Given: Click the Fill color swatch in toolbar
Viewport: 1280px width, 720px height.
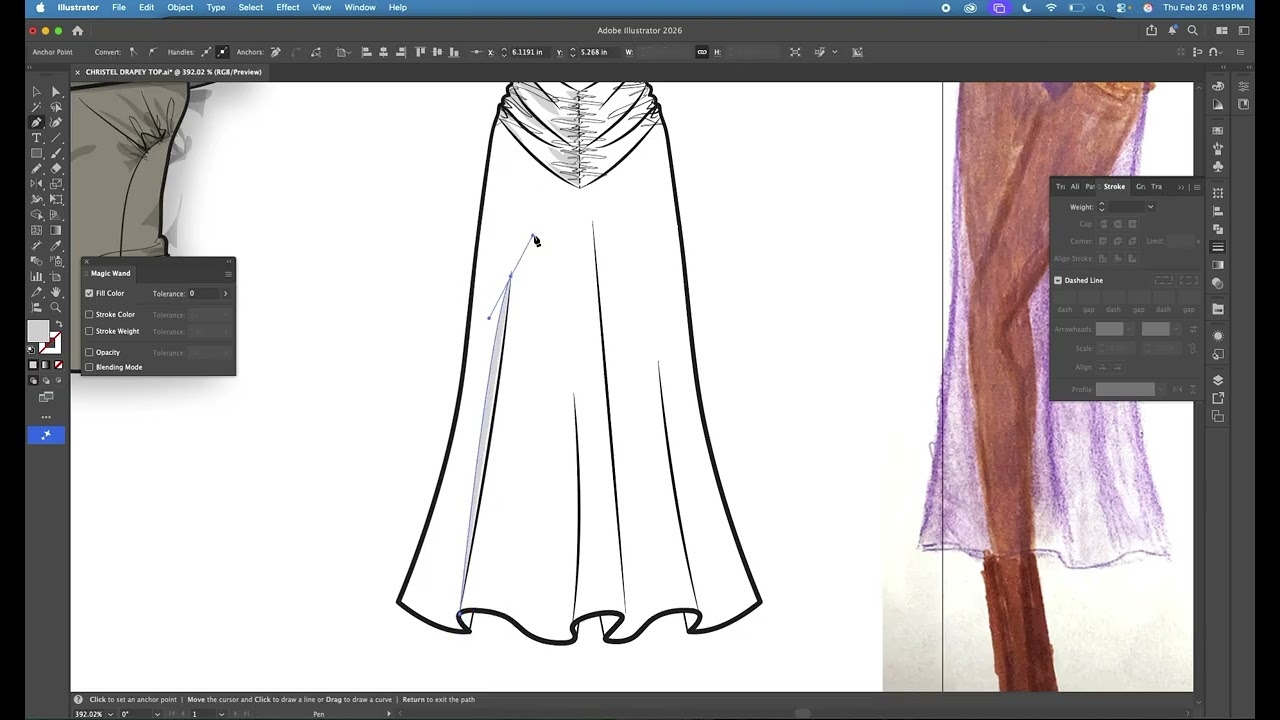Looking at the screenshot, I should point(38,331).
